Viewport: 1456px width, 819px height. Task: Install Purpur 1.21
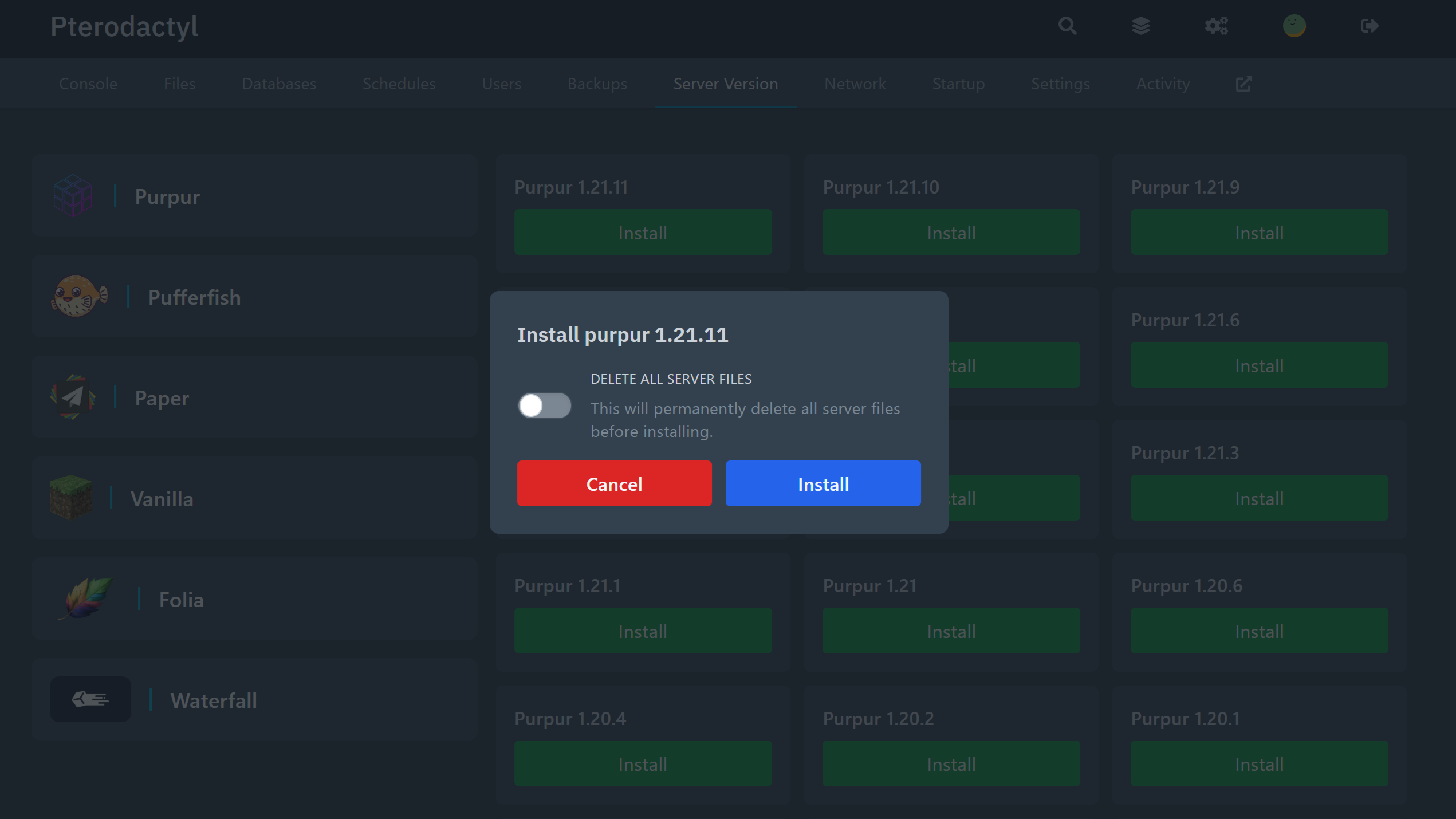click(951, 631)
